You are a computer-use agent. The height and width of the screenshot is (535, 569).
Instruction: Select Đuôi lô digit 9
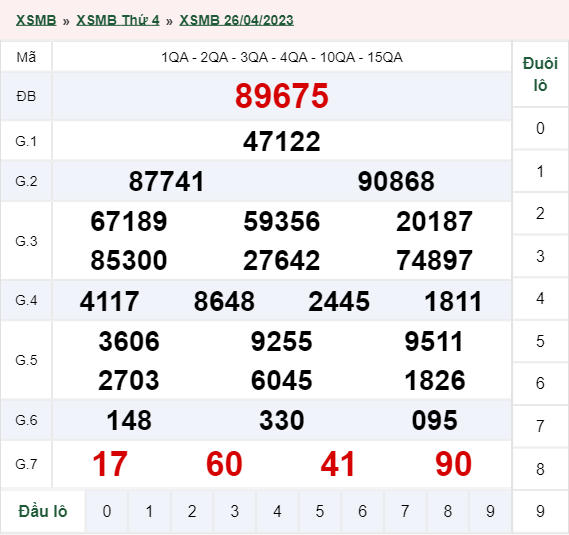pyautogui.click(x=540, y=511)
